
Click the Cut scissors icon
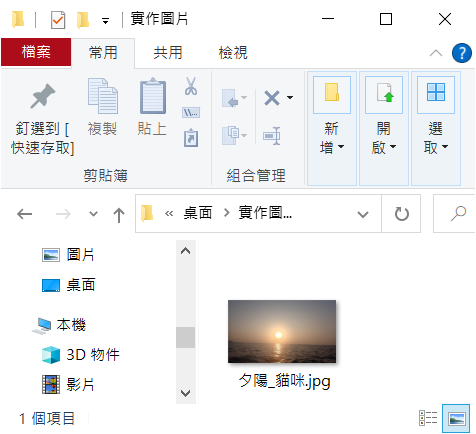191,86
